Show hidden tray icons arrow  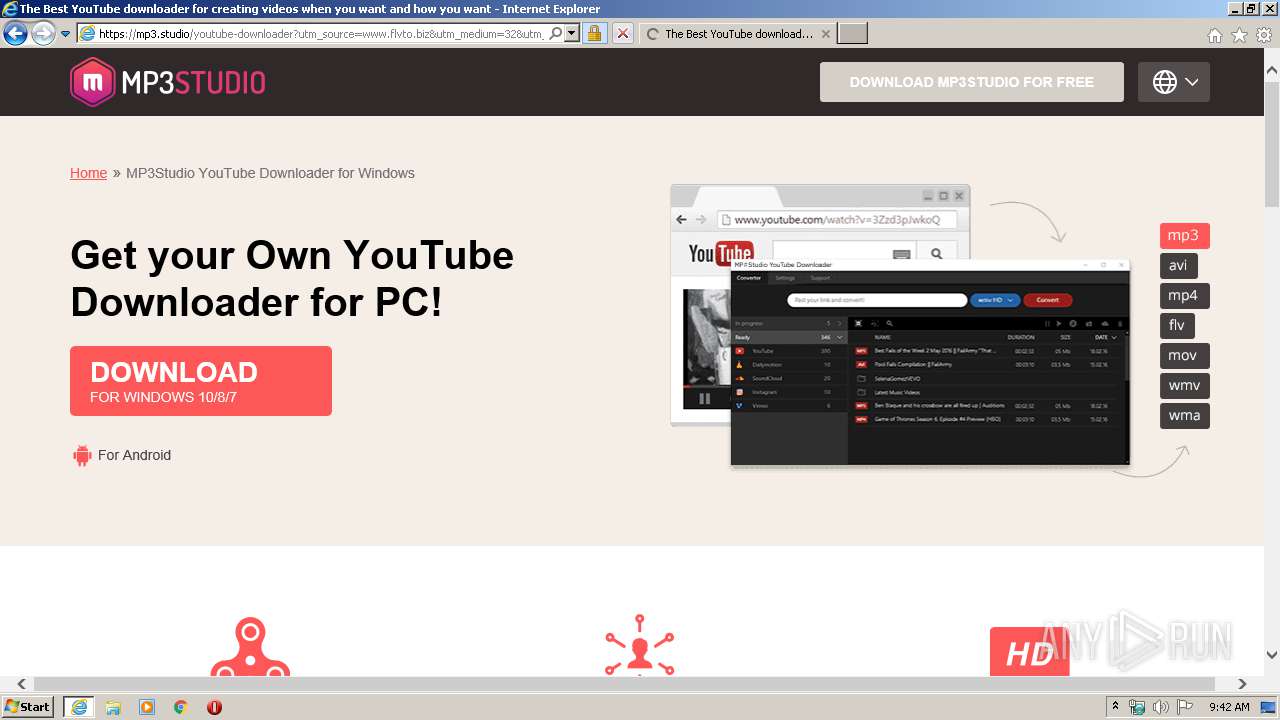[1116, 707]
